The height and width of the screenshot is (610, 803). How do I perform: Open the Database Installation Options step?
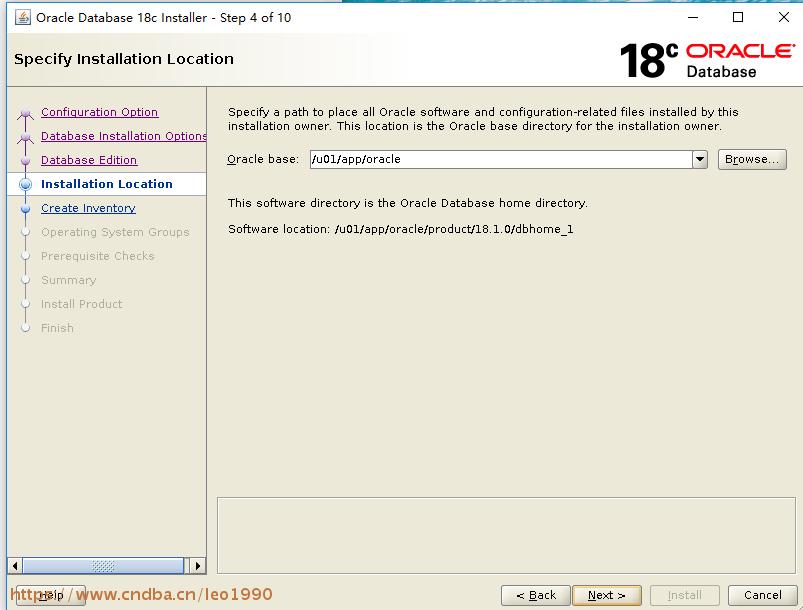click(123, 136)
